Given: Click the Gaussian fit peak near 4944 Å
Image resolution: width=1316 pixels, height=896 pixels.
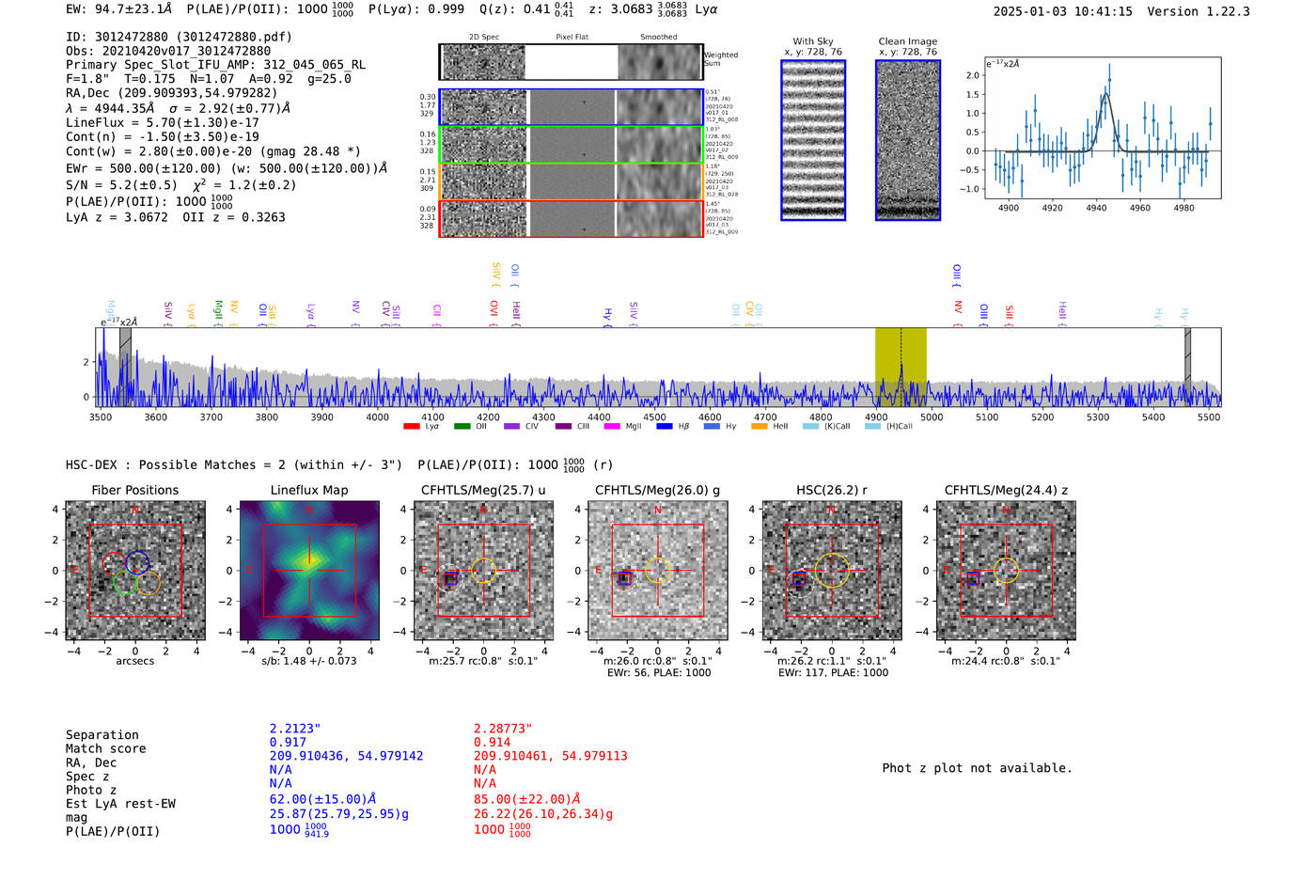Looking at the screenshot, I should [1105, 94].
